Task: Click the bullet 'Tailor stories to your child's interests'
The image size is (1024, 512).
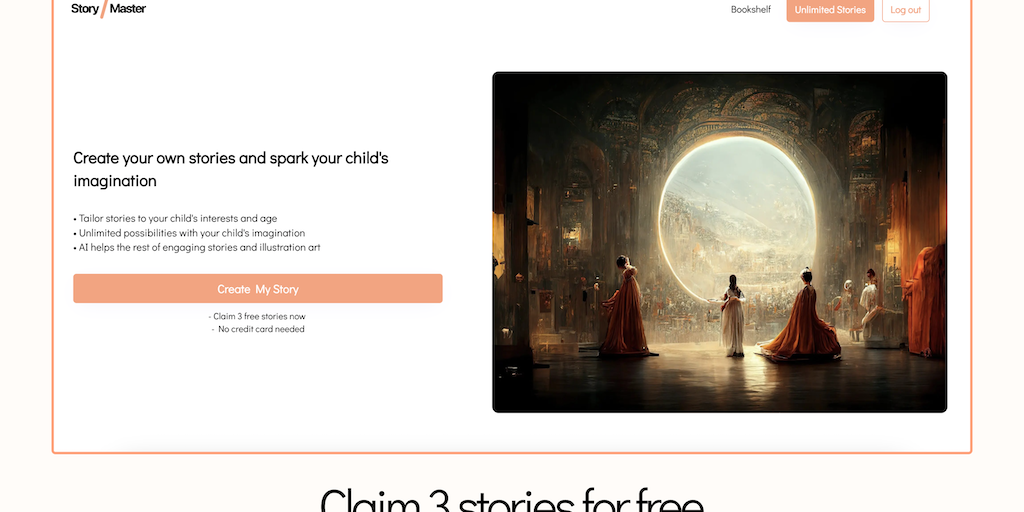Action: pyautogui.click(x=175, y=218)
